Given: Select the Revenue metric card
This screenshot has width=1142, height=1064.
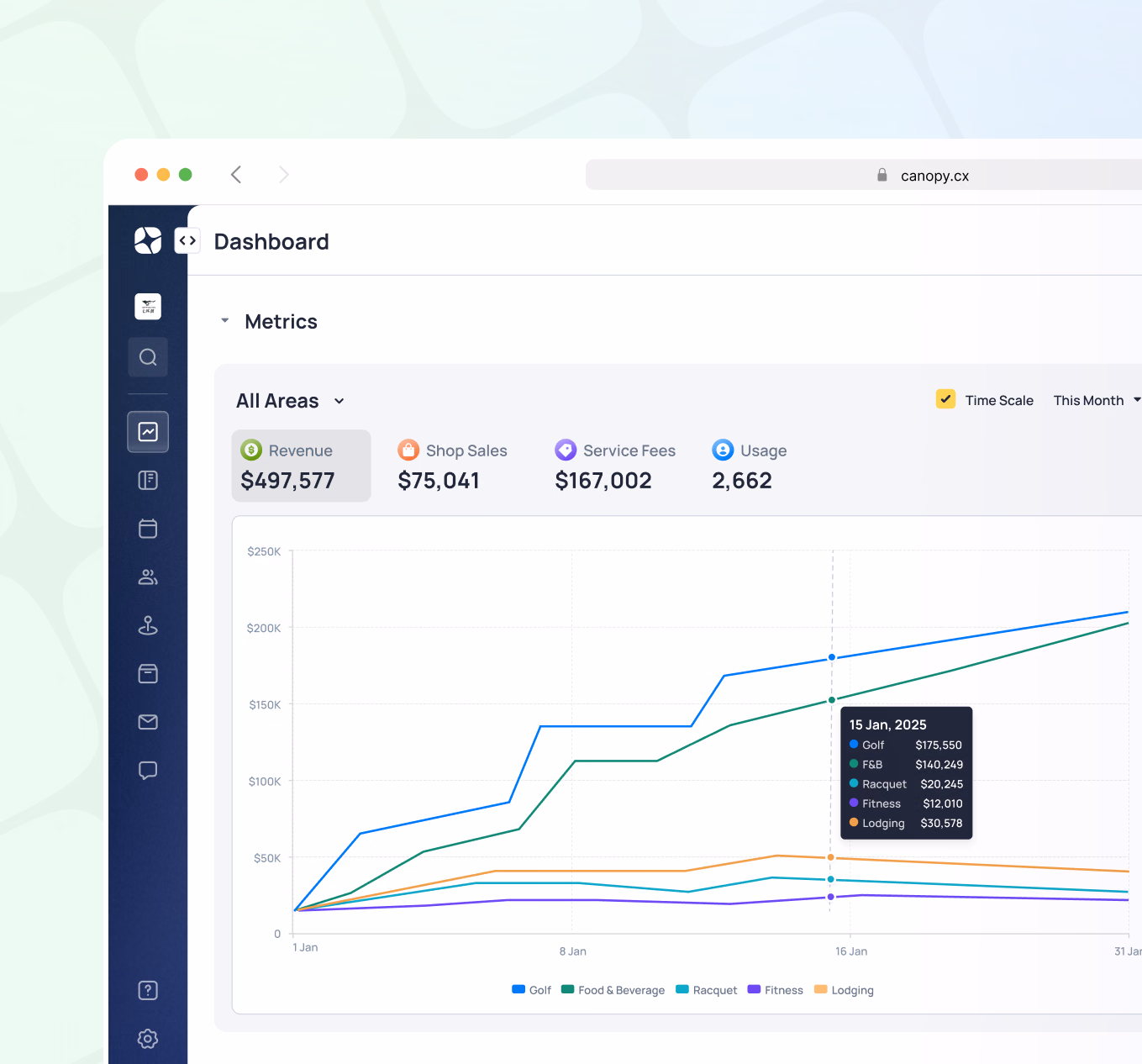Looking at the screenshot, I should tap(302, 466).
